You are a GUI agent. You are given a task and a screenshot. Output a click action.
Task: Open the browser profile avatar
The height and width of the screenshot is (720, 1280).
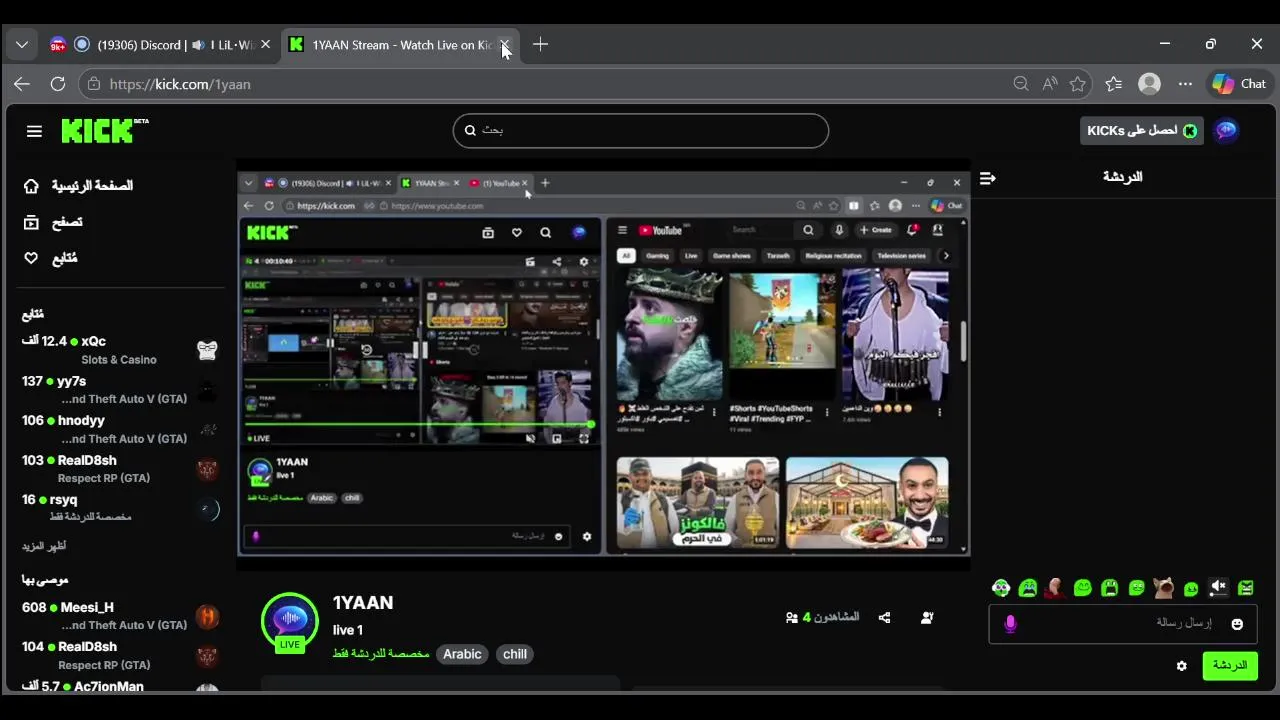(1150, 84)
